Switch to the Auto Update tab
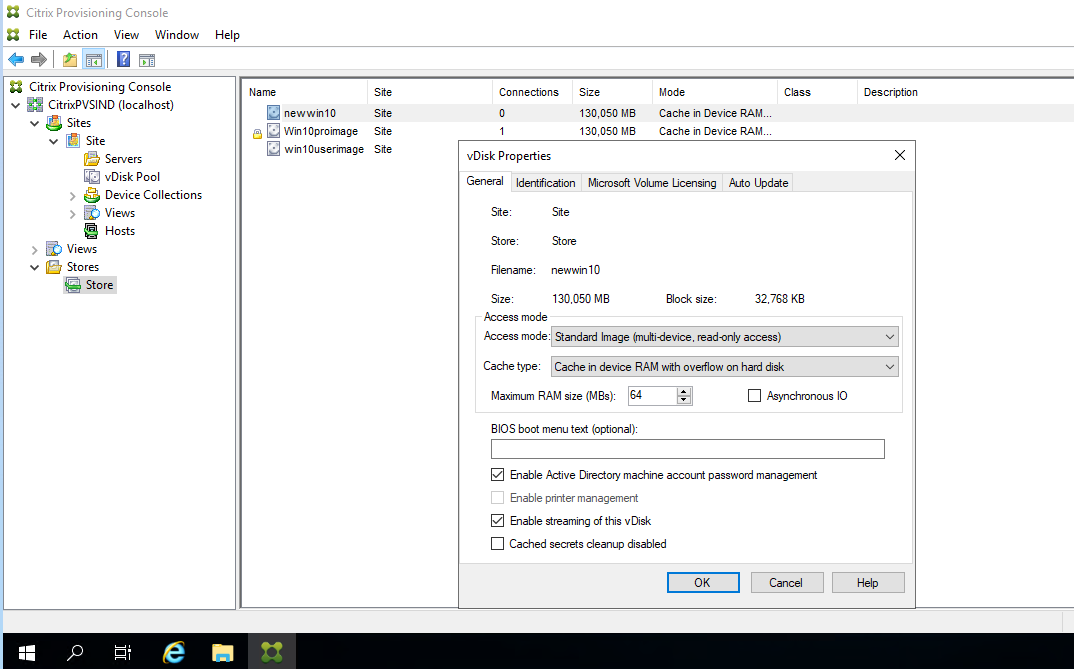The image size is (1074, 669). [x=758, y=183]
